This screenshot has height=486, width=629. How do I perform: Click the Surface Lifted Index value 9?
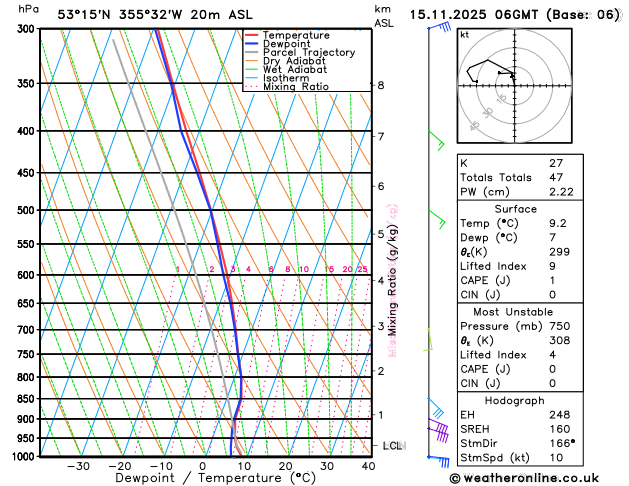552,266
